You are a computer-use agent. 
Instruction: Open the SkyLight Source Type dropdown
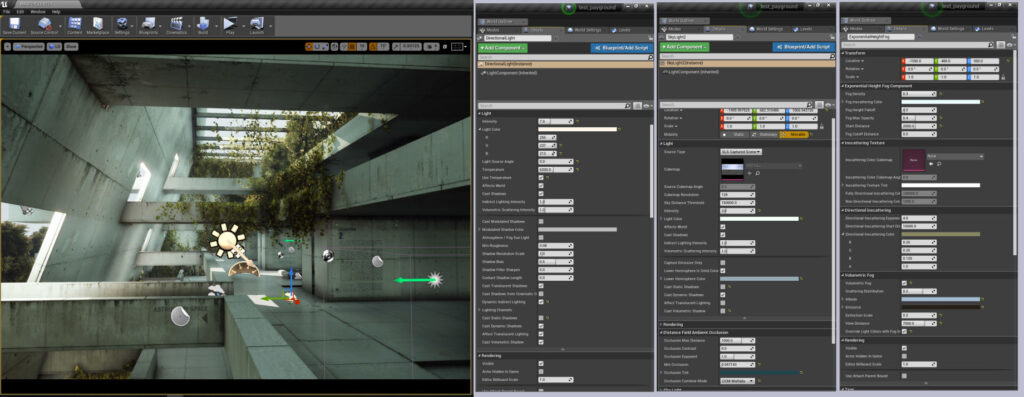click(741, 151)
